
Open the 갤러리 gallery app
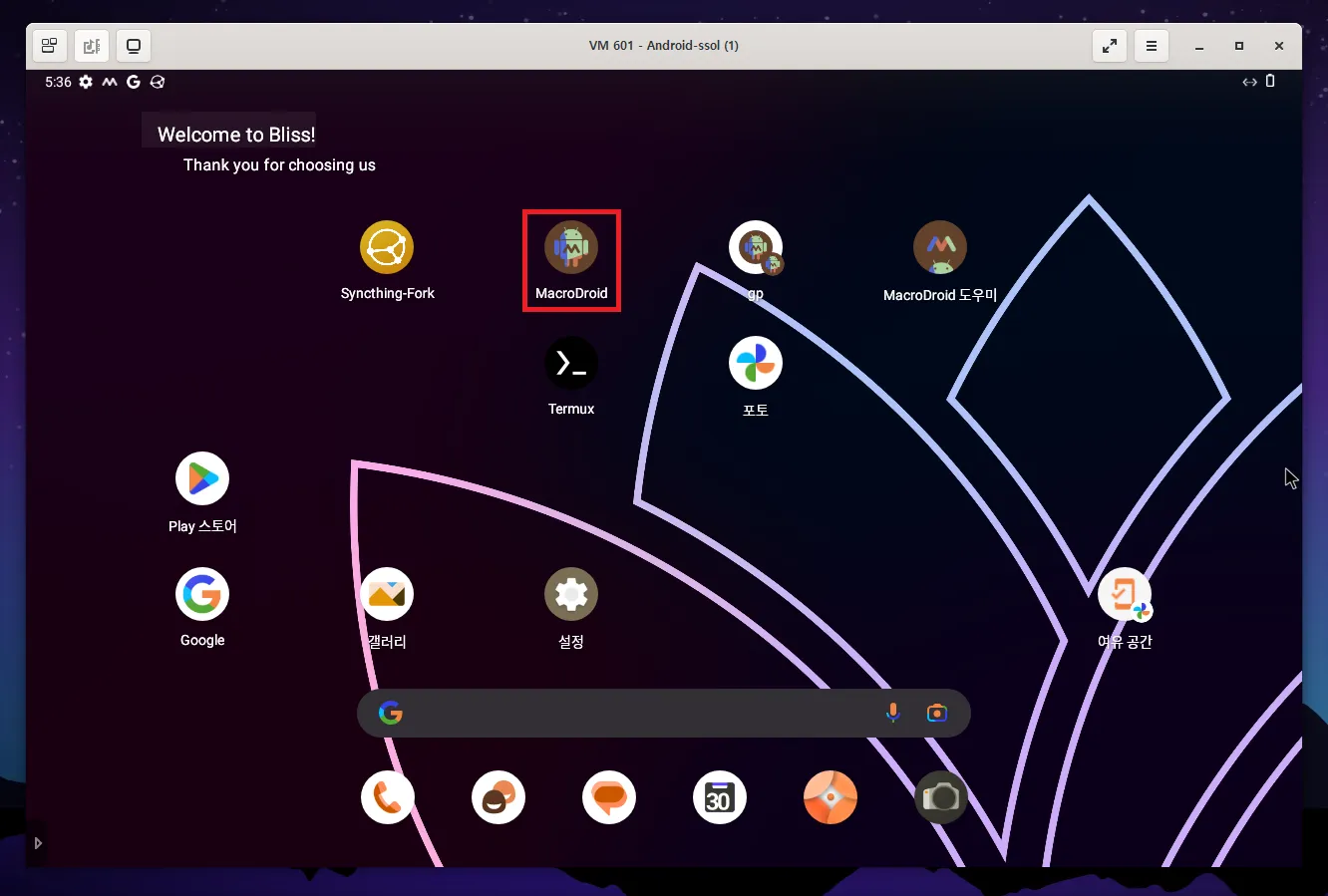[x=386, y=594]
